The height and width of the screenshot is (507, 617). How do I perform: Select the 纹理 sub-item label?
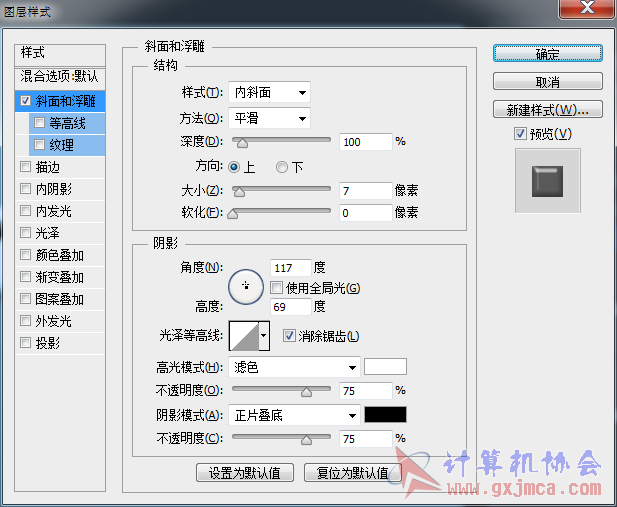(61, 145)
